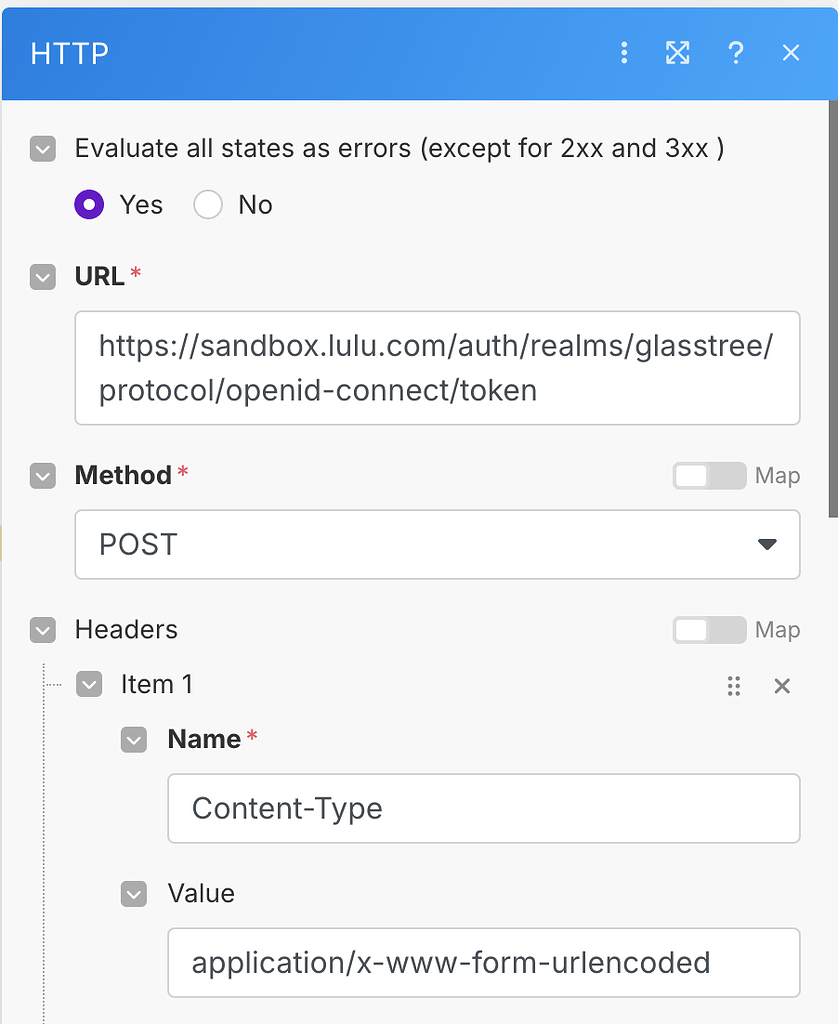Enable Map mode for Headers
This screenshot has width=838, height=1024.
coord(710,630)
